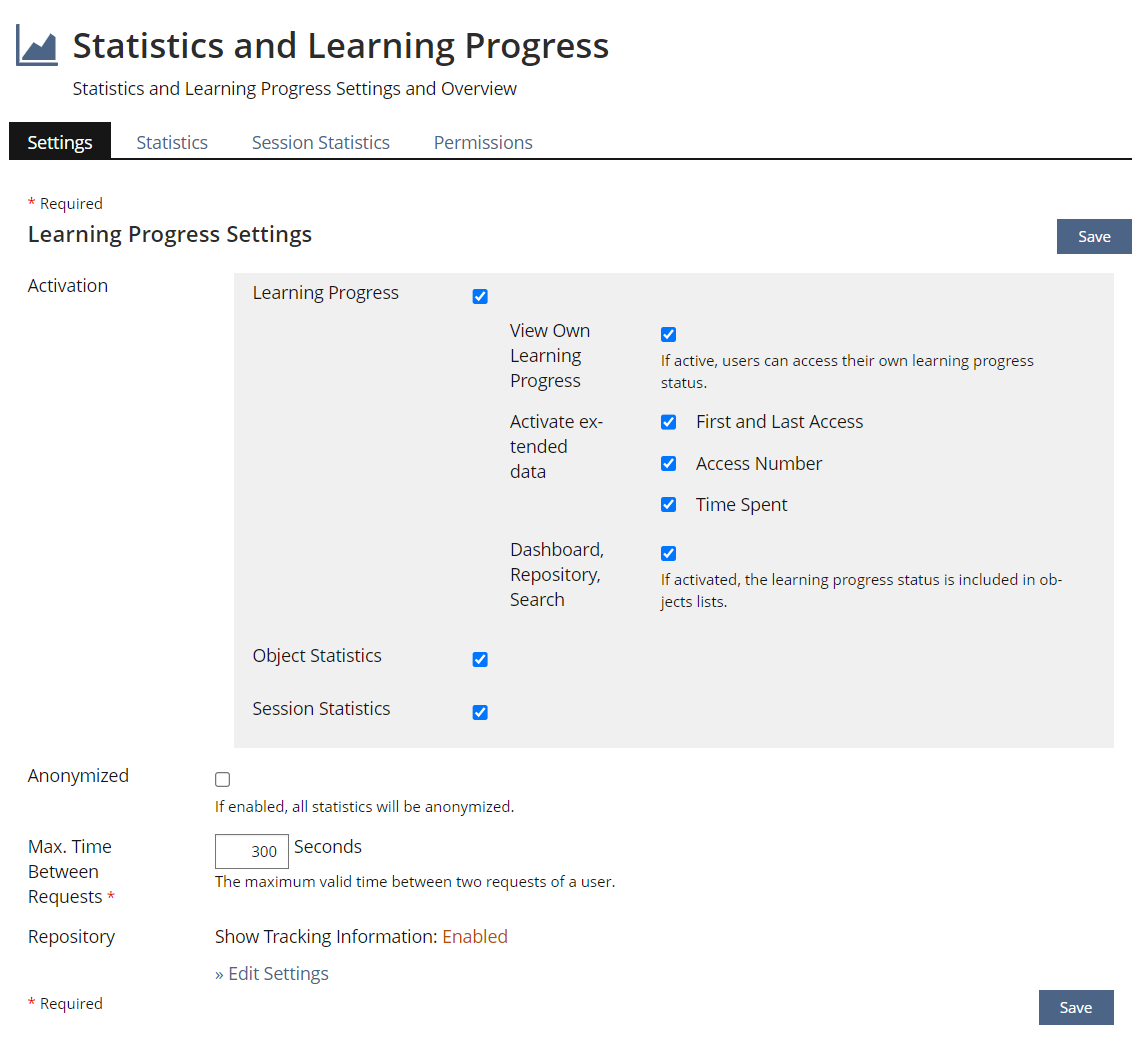Disable the Time Spent checkbox
Viewport: 1139px width, 1043px height.
click(x=669, y=505)
